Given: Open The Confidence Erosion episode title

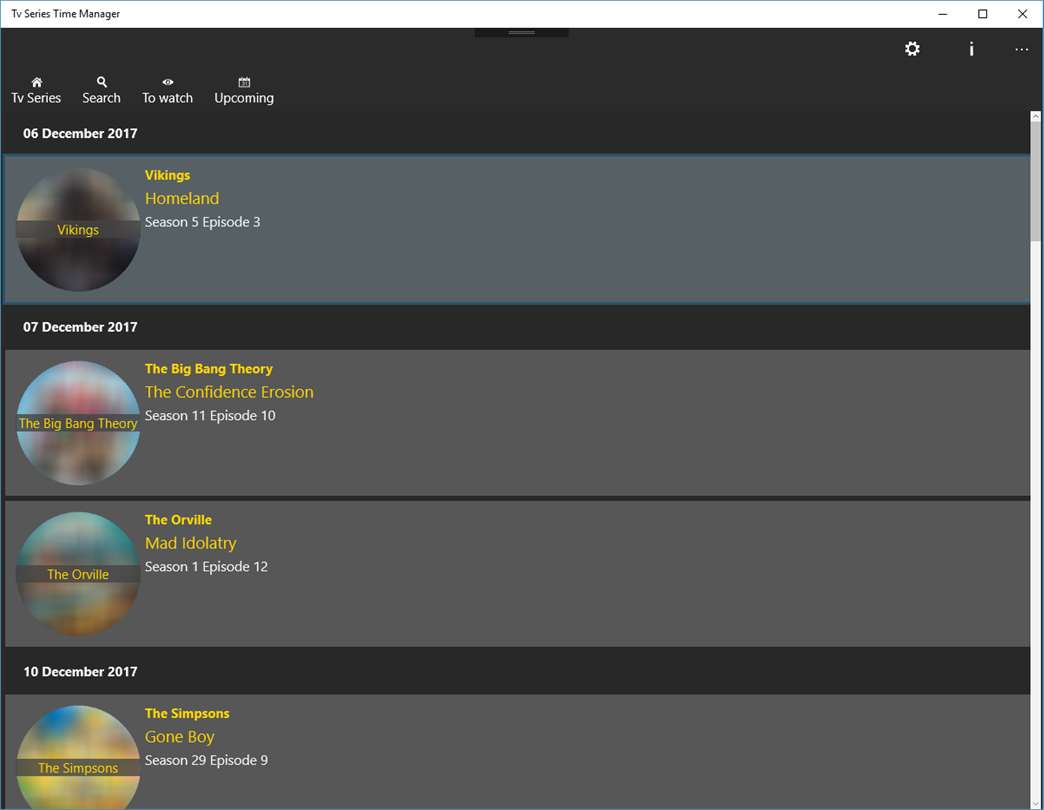Looking at the screenshot, I should pyautogui.click(x=229, y=392).
